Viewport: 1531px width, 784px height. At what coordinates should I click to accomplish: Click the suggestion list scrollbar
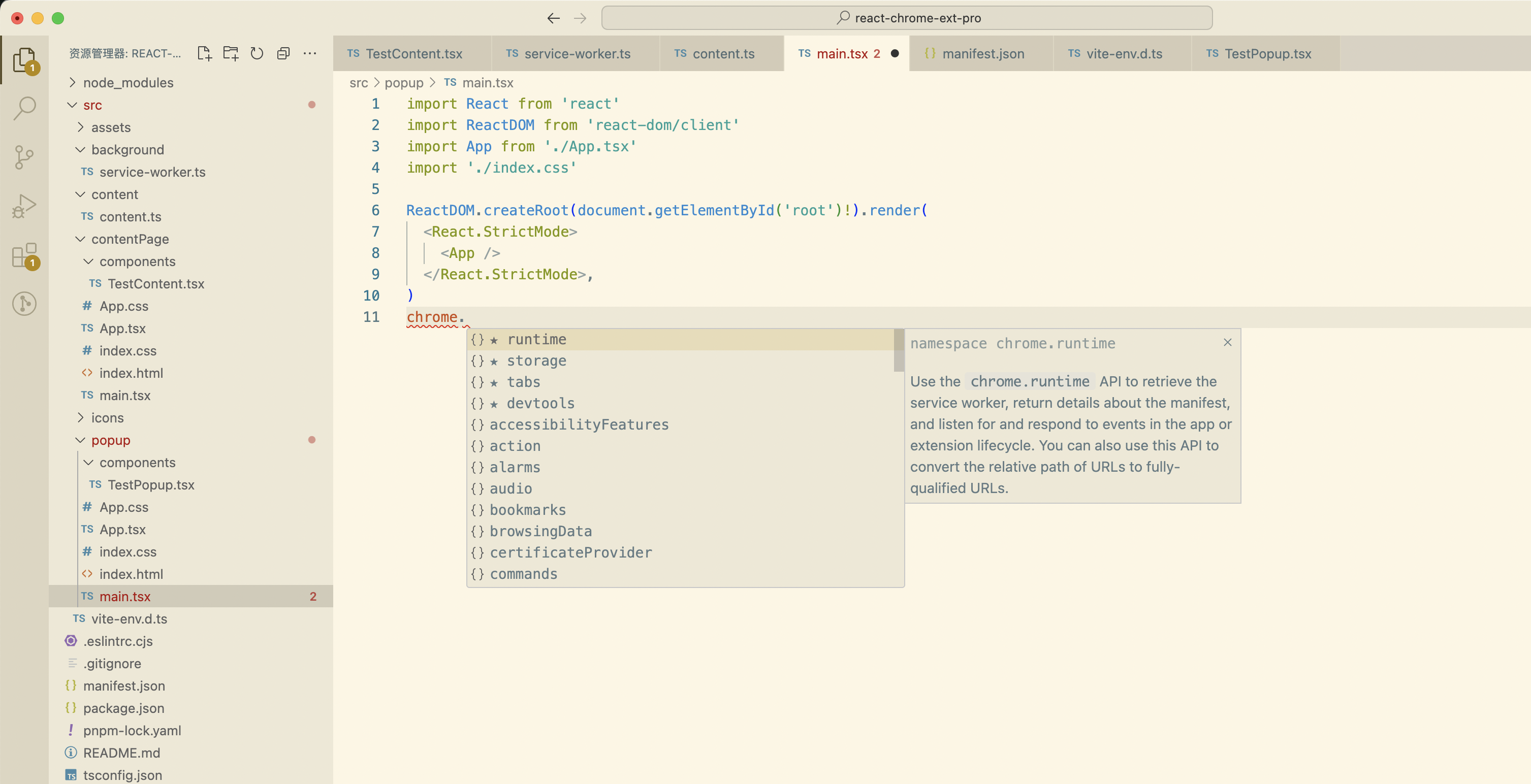point(898,351)
